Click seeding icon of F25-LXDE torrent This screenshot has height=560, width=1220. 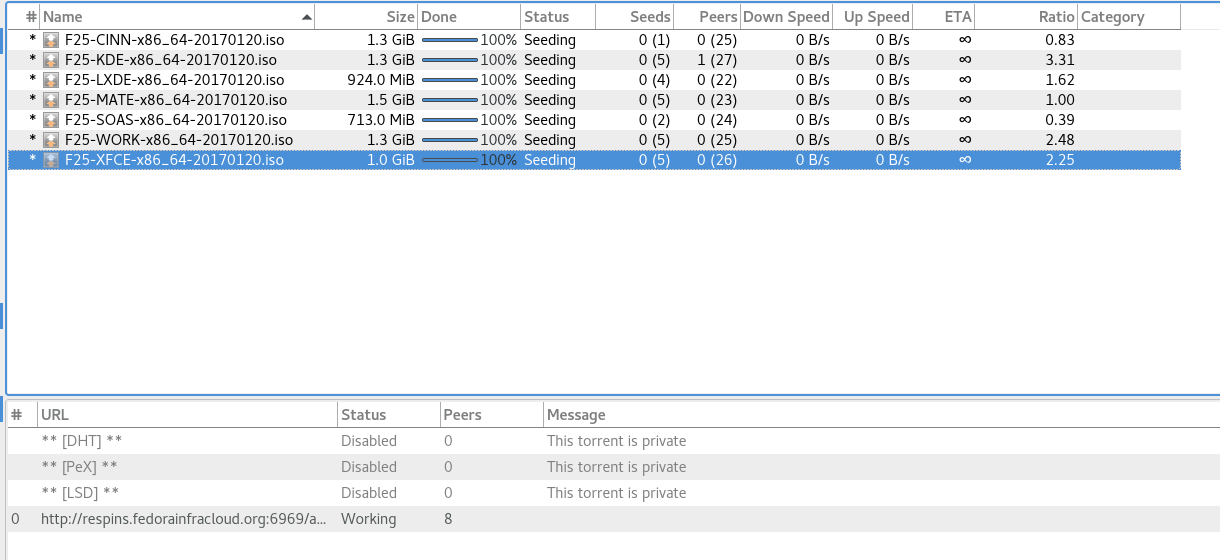pos(51,80)
